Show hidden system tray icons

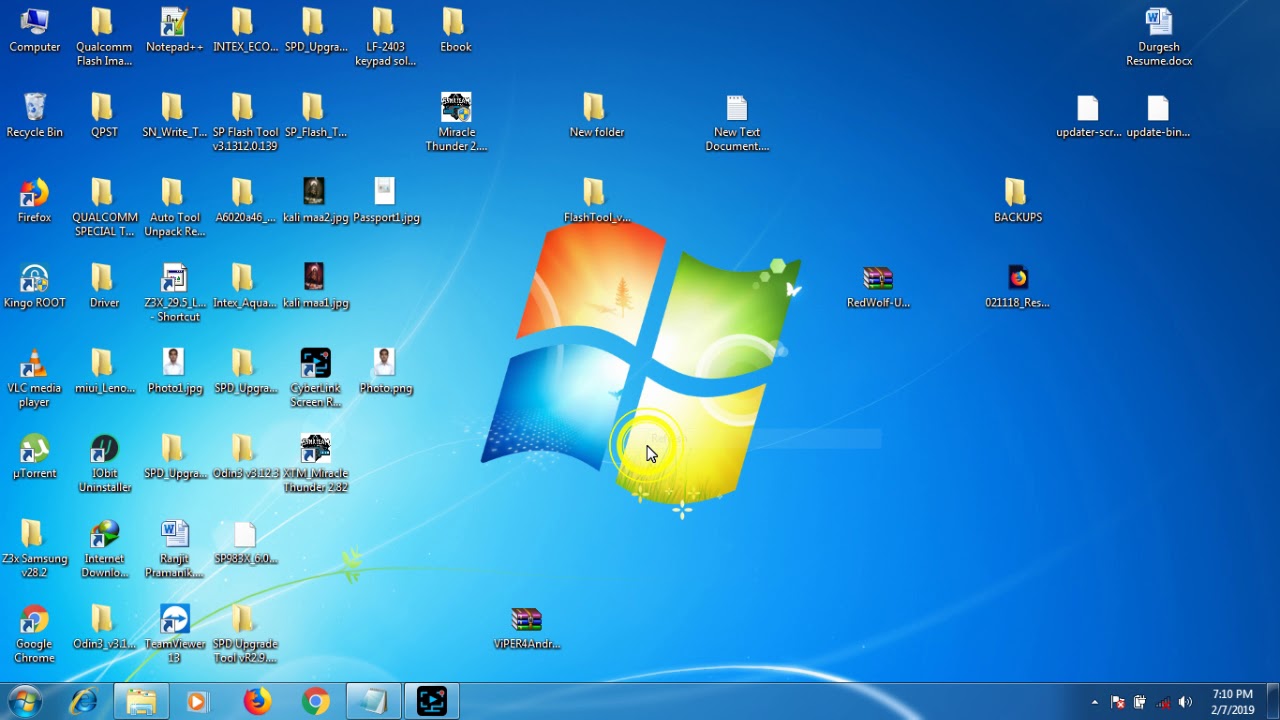coord(1094,702)
